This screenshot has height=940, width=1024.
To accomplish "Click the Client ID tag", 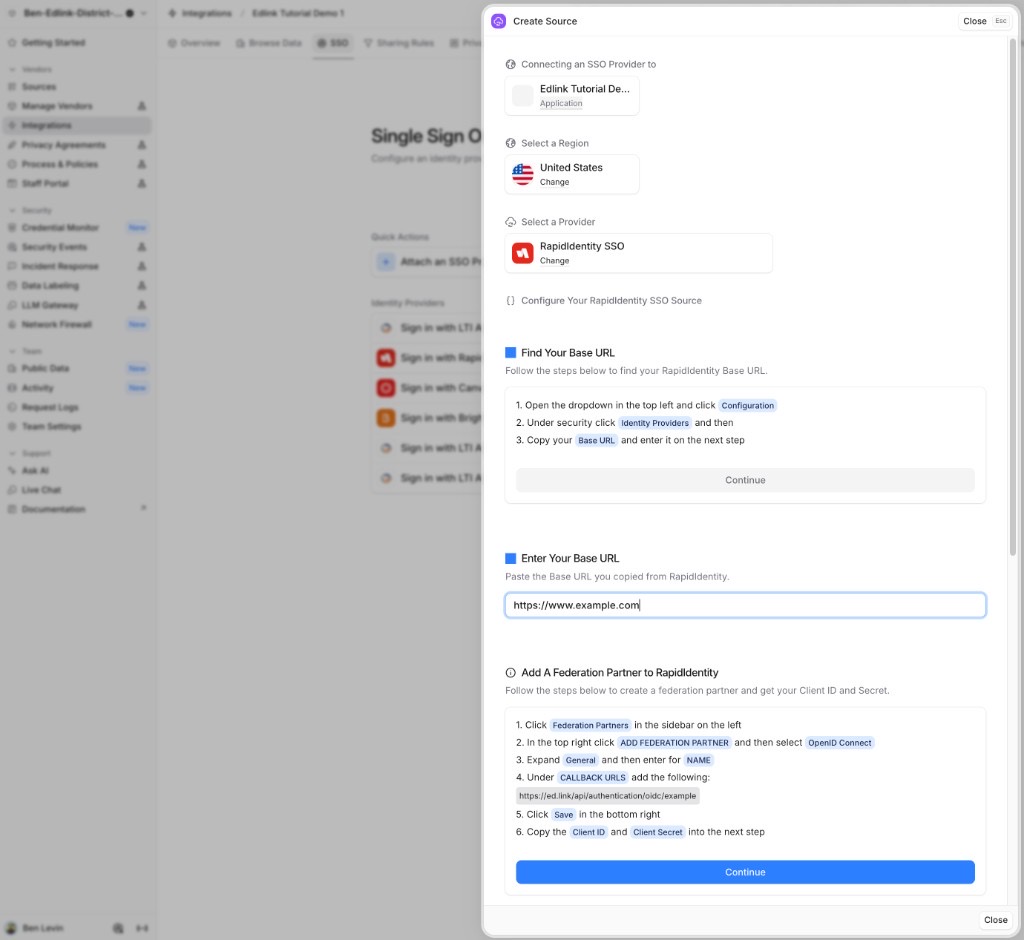I will pos(588,832).
